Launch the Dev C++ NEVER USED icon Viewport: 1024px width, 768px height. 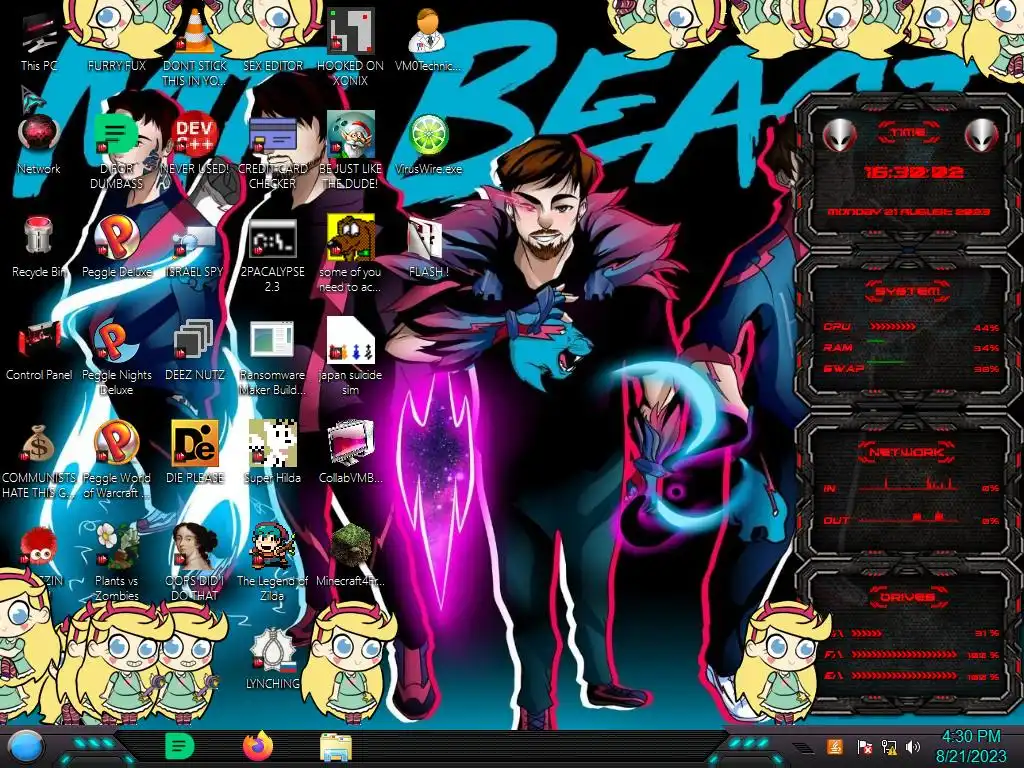(x=195, y=144)
